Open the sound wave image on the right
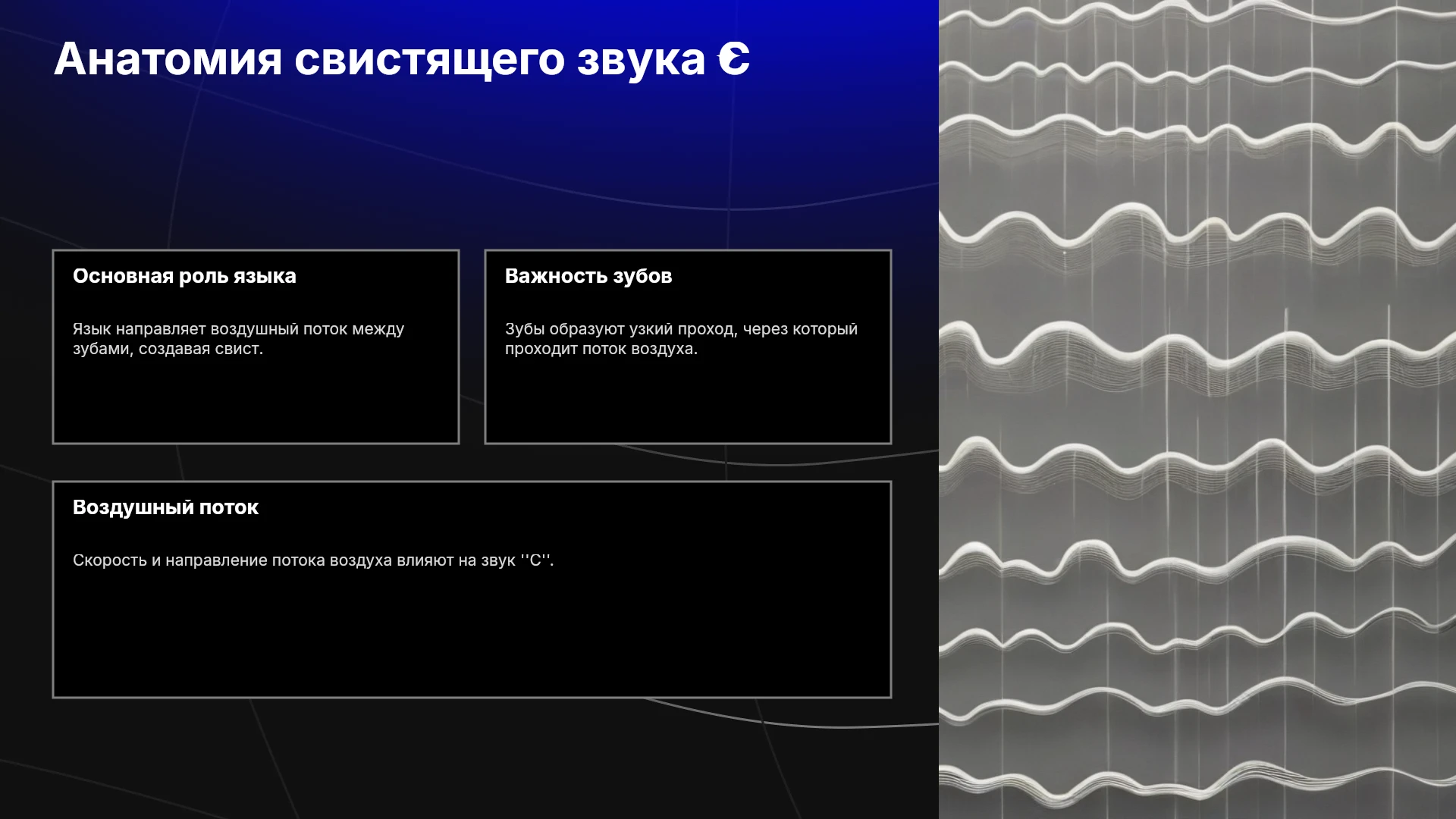 (1197, 409)
